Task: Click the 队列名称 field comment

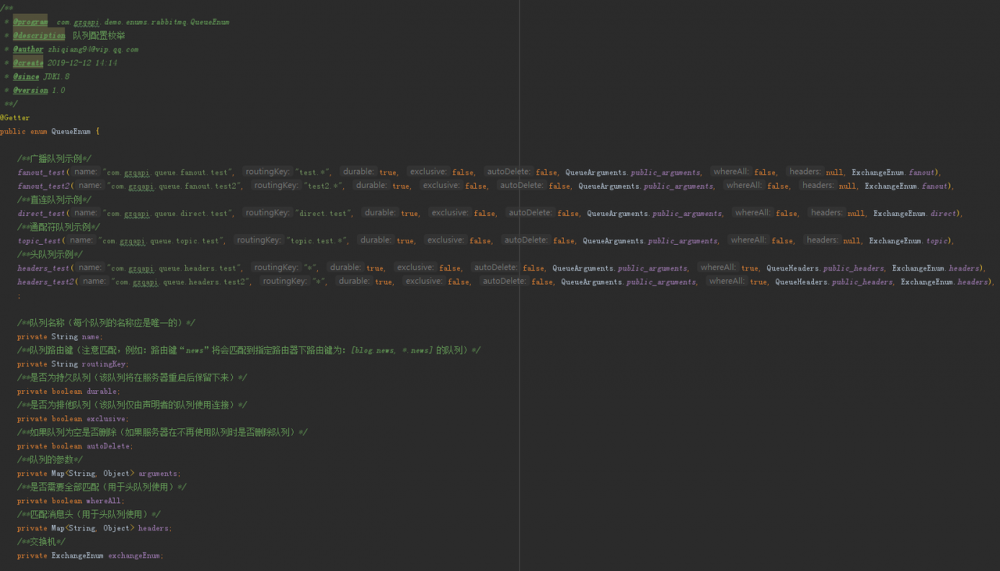Action: click(x=106, y=323)
